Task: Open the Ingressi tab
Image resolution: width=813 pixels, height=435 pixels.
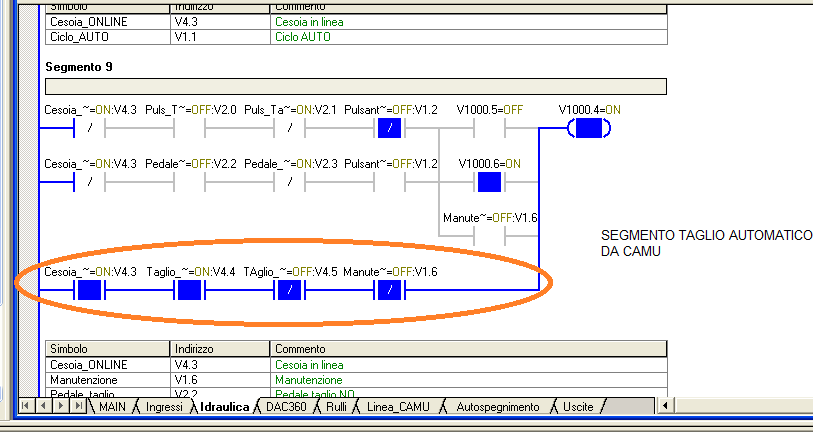Action: point(164,406)
